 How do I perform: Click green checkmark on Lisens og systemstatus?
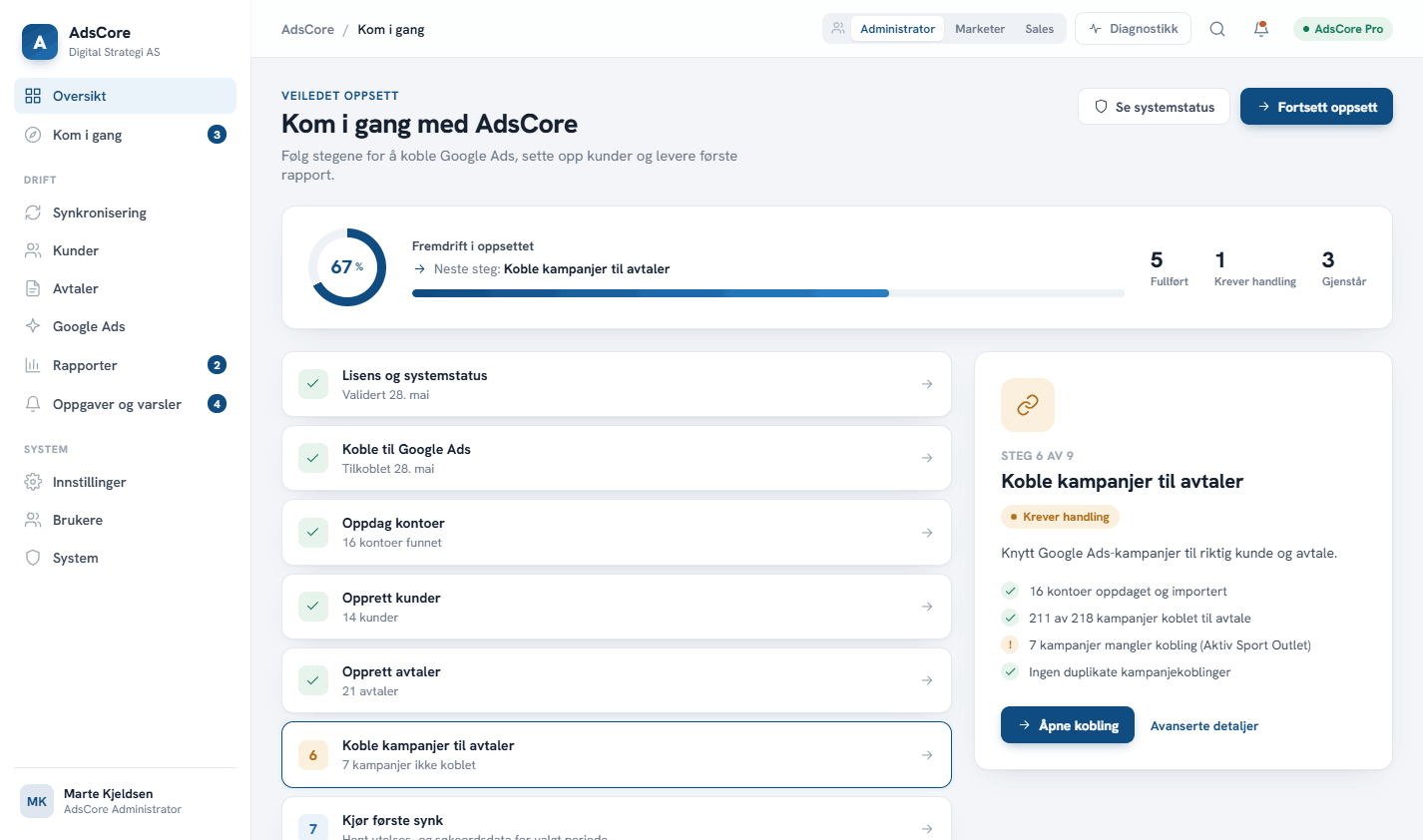point(313,384)
